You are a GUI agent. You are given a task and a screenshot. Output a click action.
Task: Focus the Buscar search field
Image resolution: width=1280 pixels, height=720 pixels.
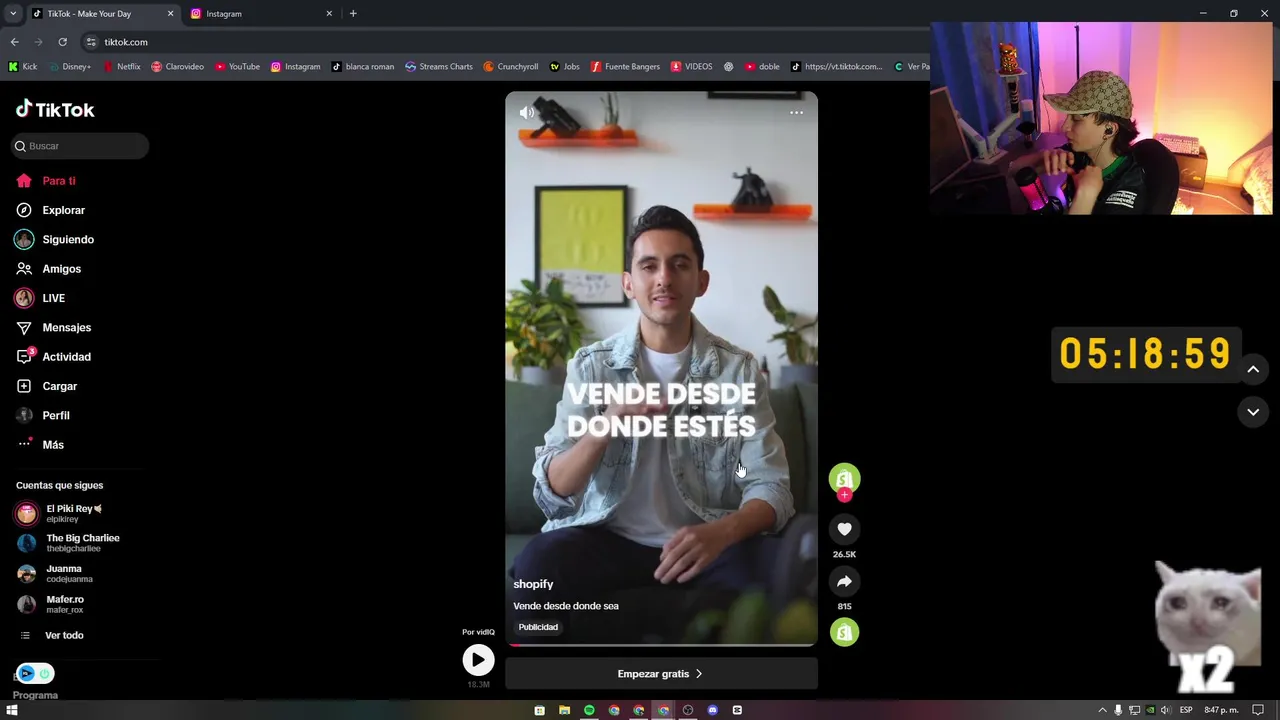80,146
